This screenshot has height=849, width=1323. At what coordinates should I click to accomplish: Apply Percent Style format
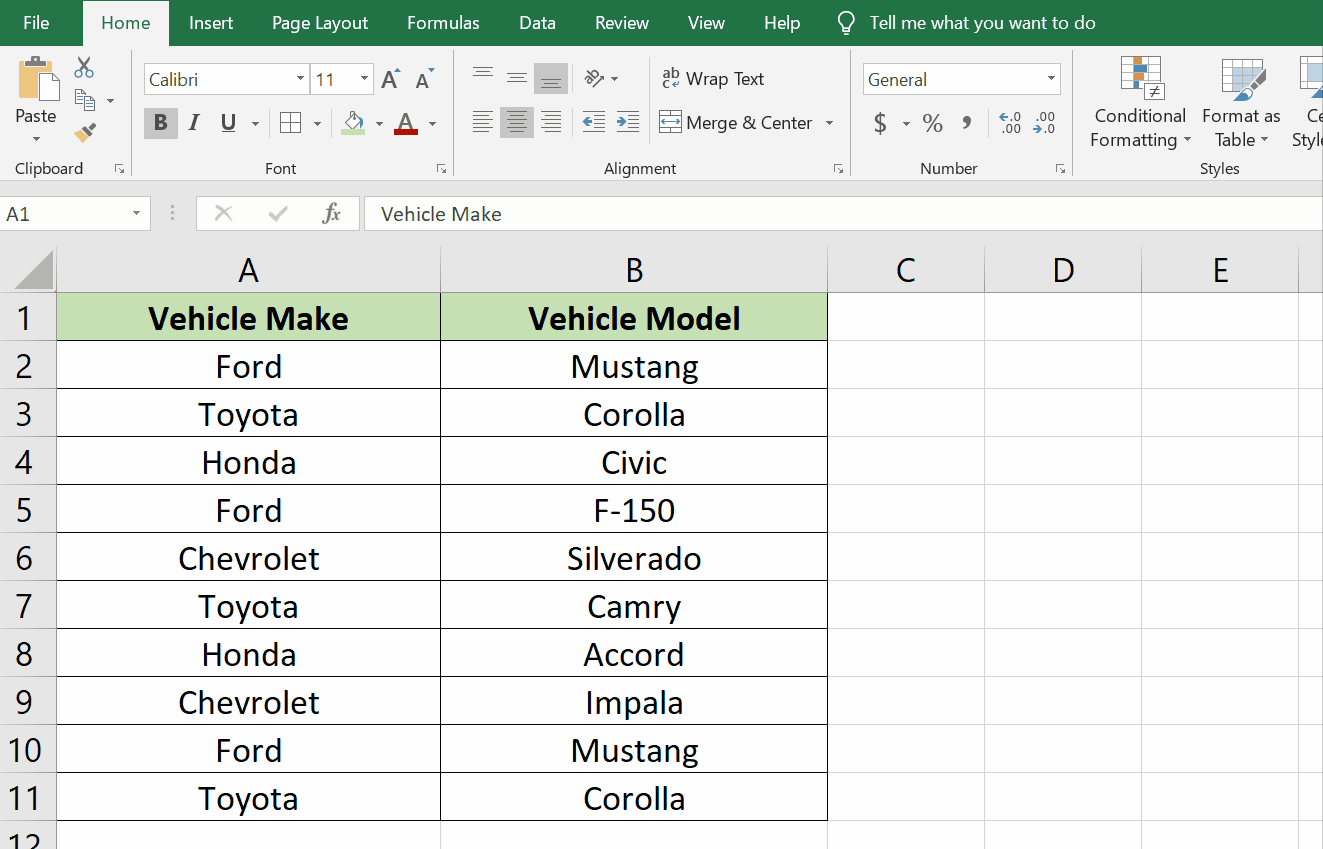point(933,123)
